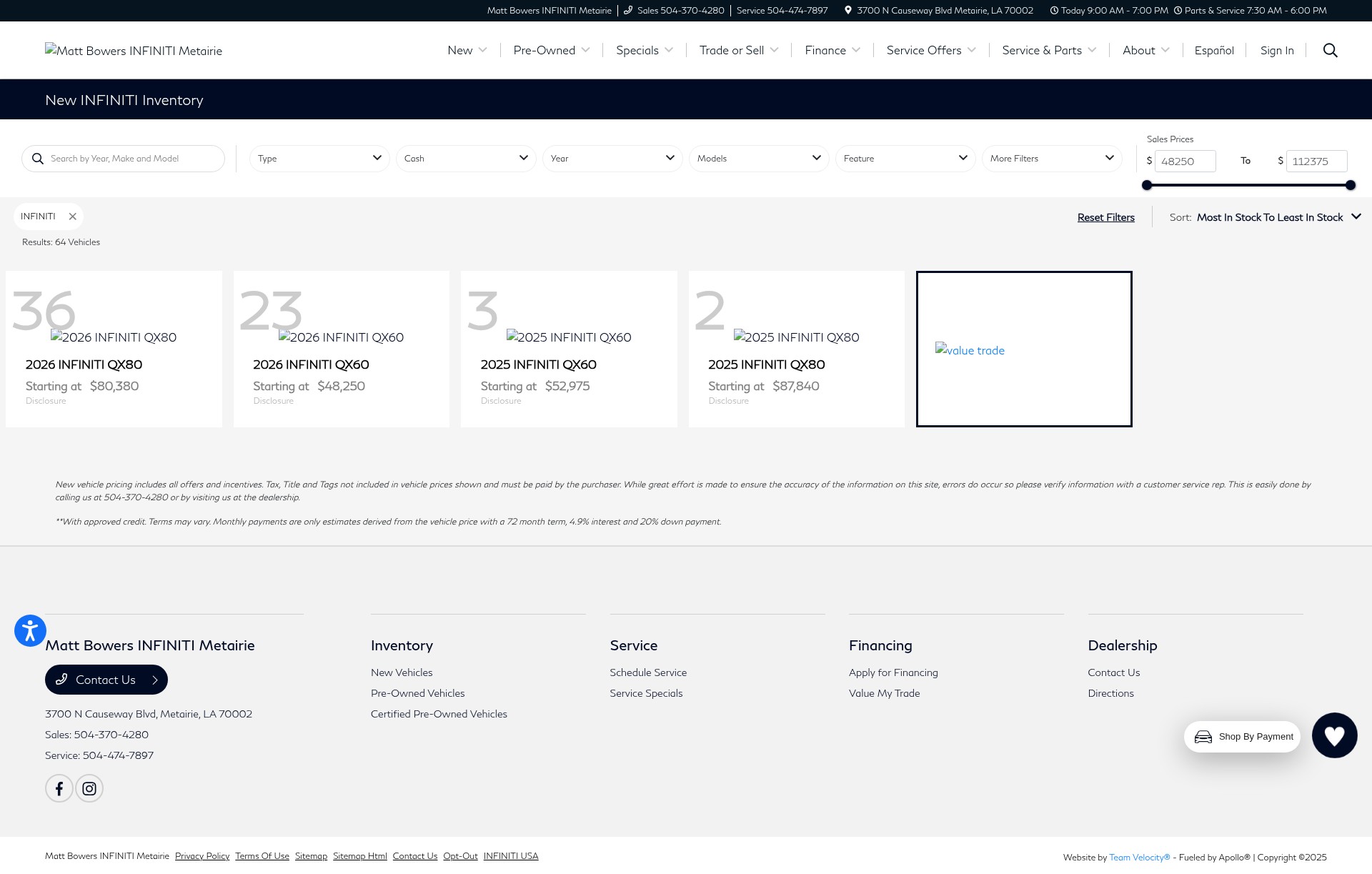
Task: Open the New menu
Action: coord(467,50)
